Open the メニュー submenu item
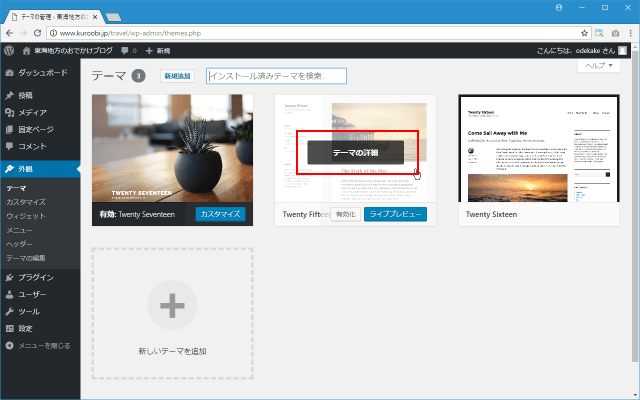 click(x=19, y=230)
